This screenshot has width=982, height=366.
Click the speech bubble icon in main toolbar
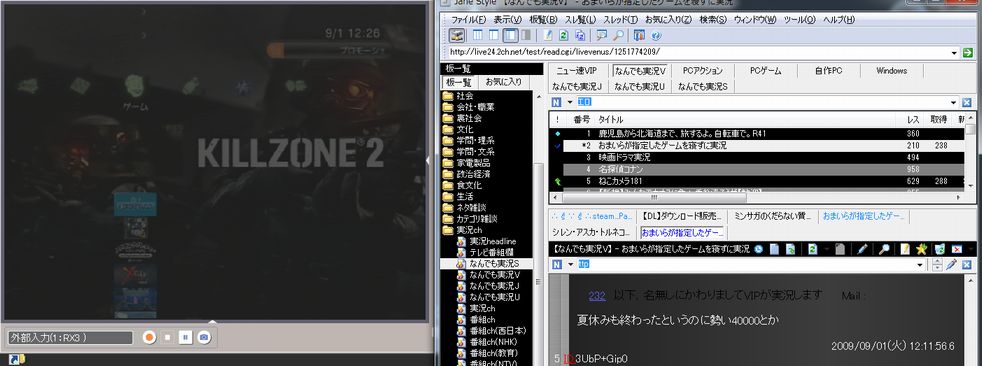[602, 36]
